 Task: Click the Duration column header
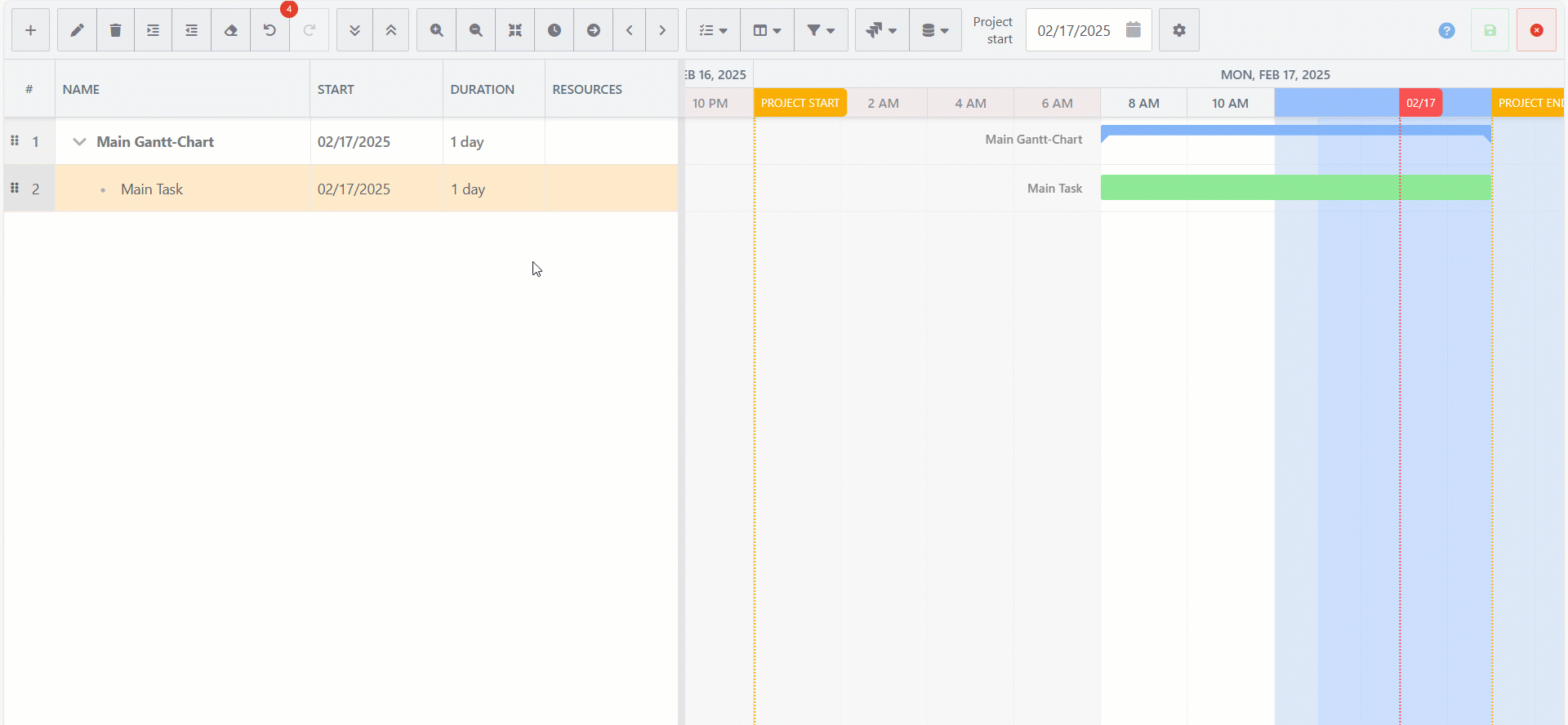[482, 90]
